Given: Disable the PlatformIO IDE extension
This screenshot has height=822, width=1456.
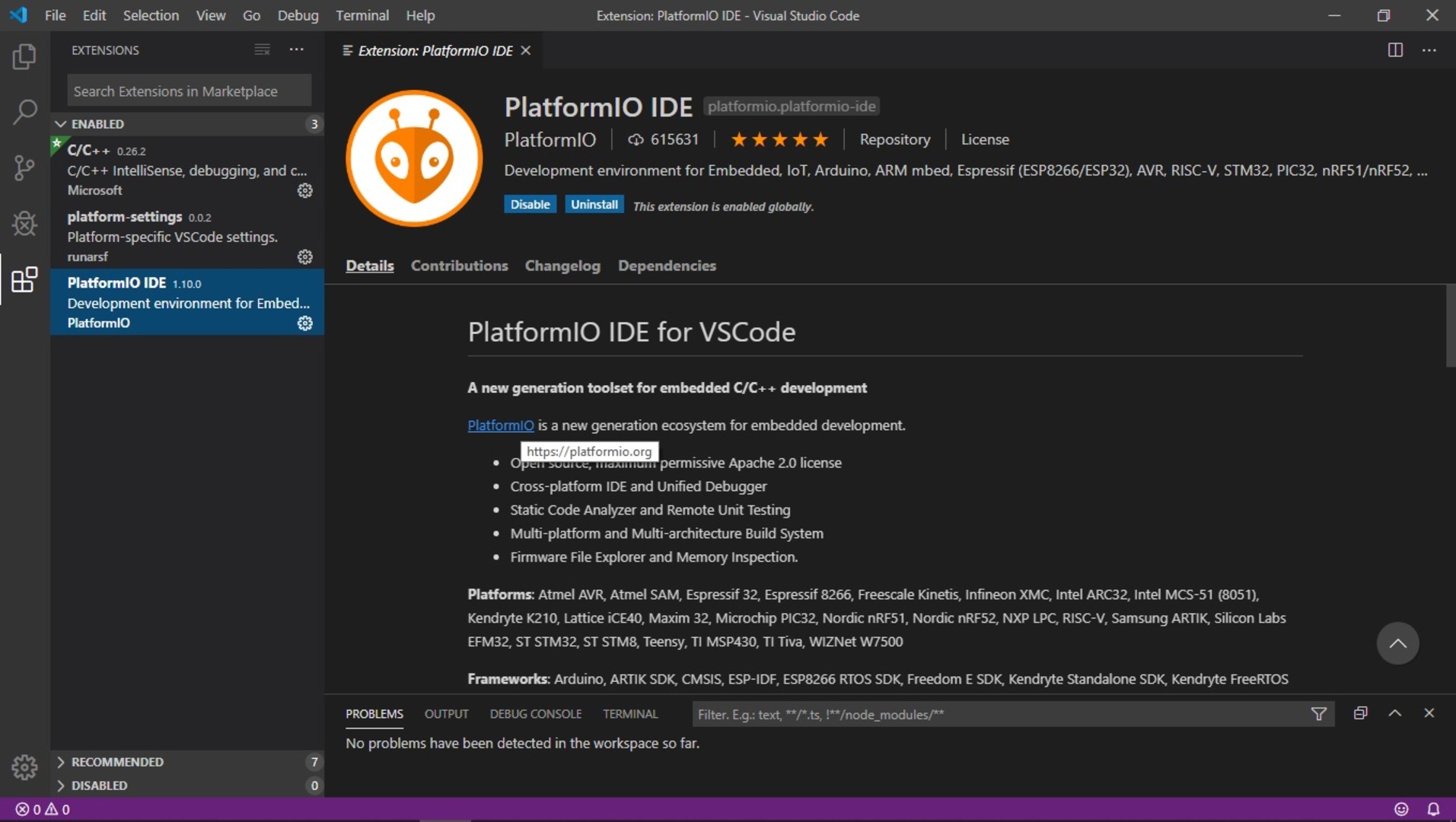Looking at the screenshot, I should [530, 205].
